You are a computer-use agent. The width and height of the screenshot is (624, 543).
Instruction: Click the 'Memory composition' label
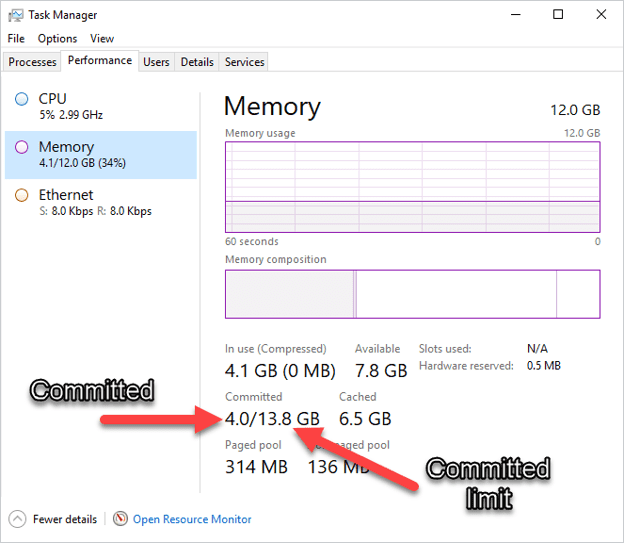[276, 260]
